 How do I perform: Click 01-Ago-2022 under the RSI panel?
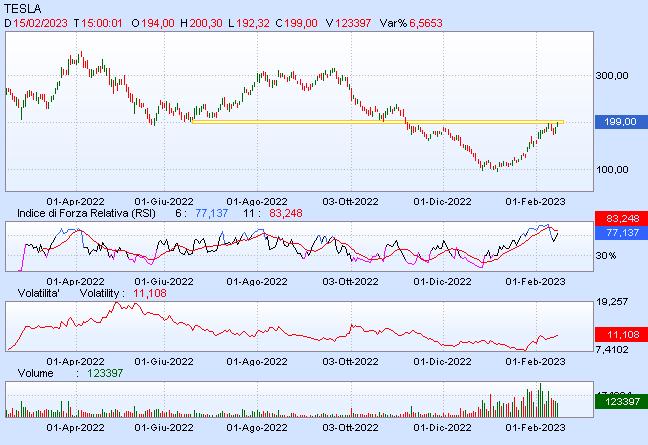click(257, 281)
